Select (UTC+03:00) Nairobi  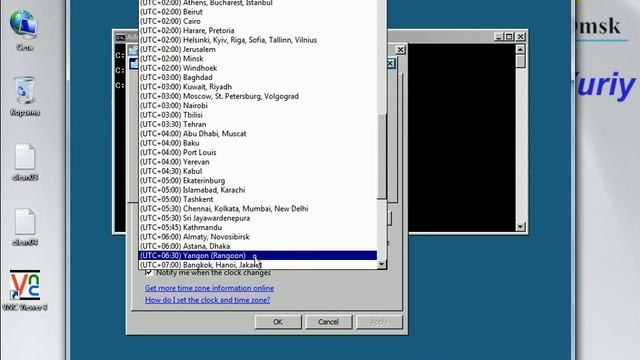(258, 105)
